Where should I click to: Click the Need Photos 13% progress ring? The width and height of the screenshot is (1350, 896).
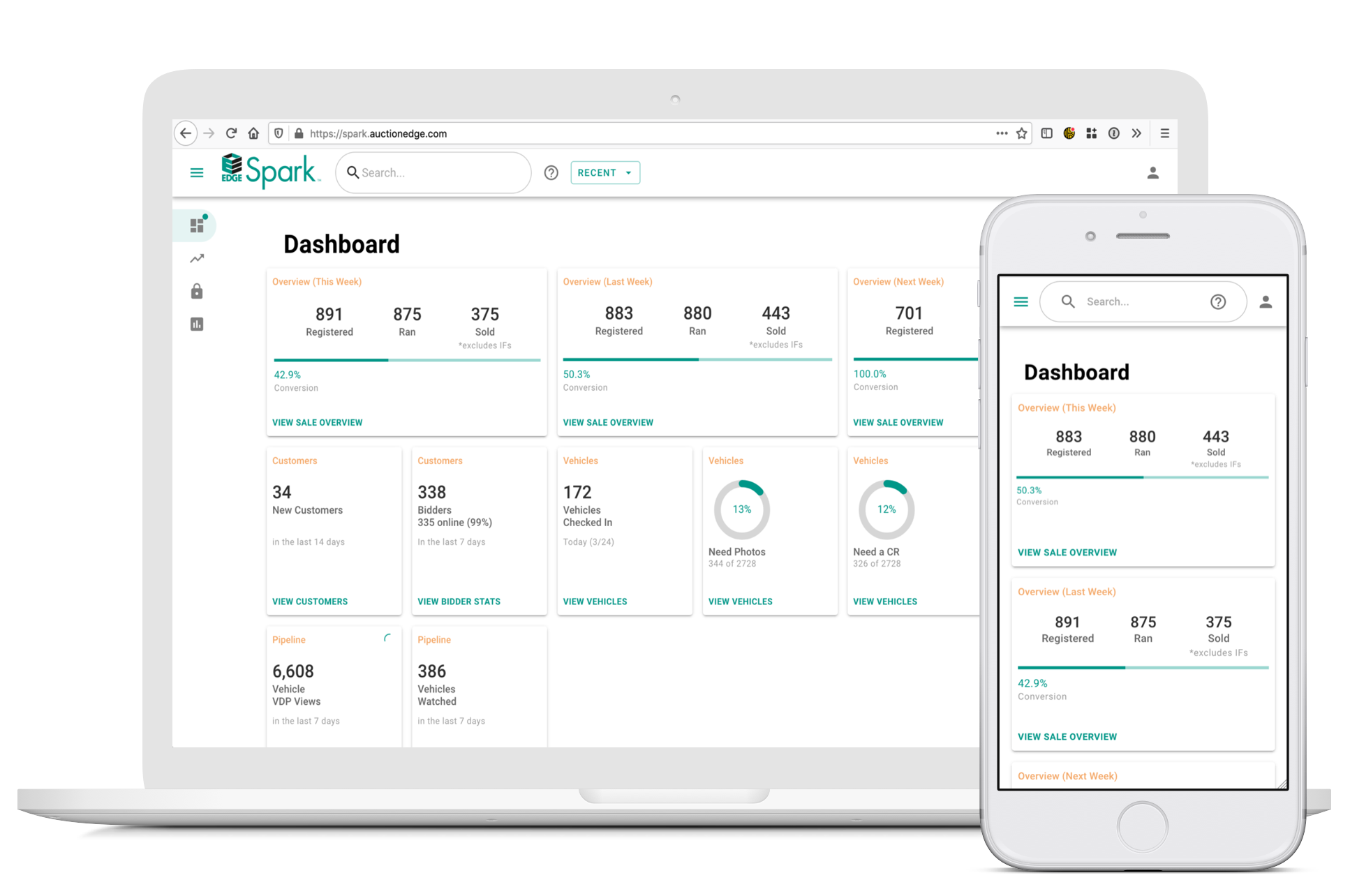click(741, 509)
